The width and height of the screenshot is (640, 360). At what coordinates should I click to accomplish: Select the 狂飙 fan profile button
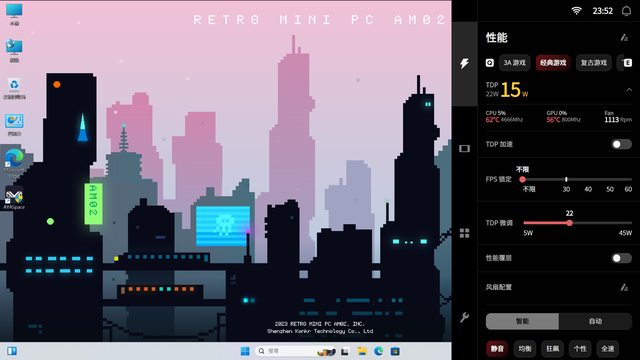click(553, 349)
